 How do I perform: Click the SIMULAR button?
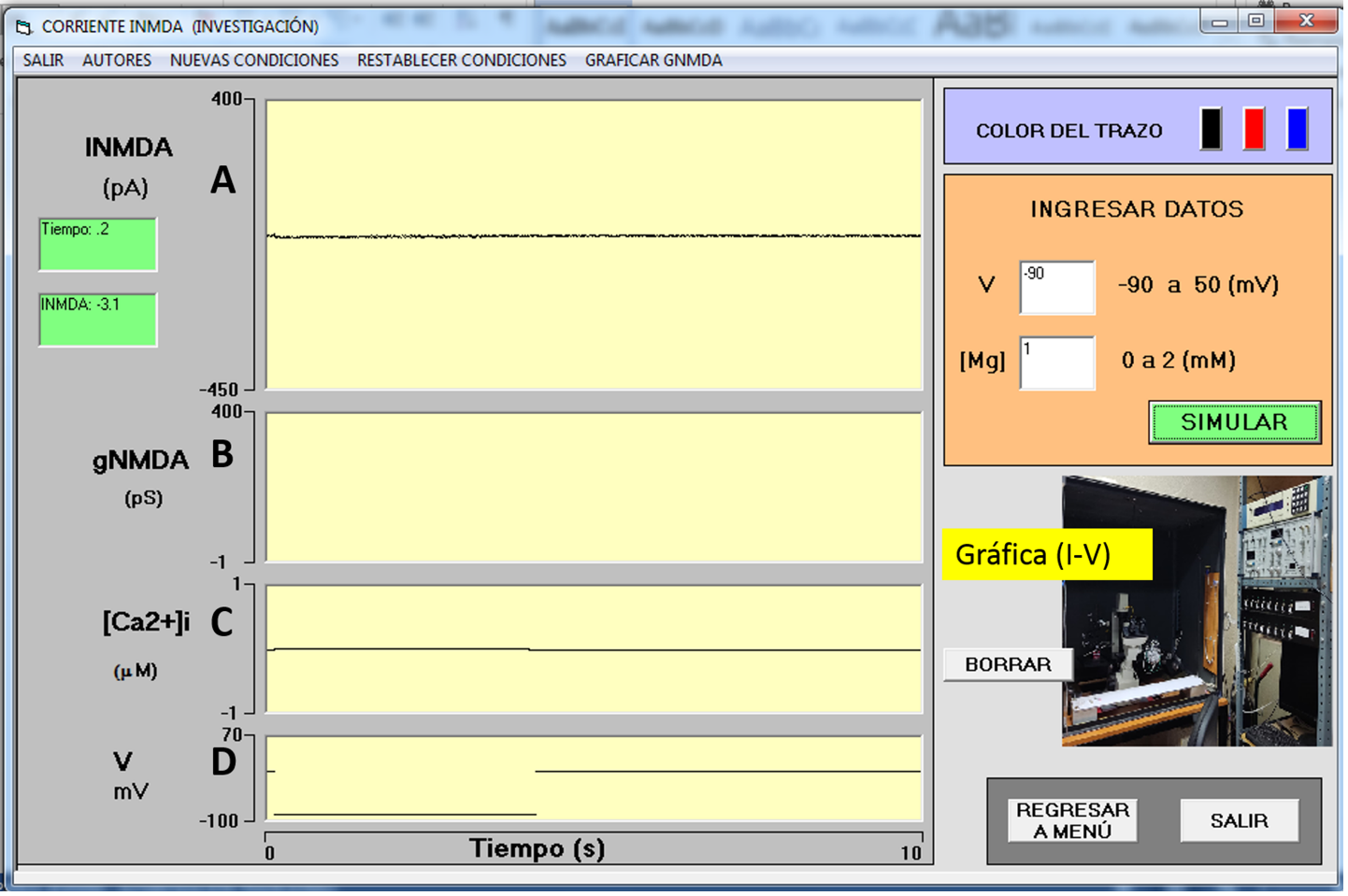(1234, 422)
